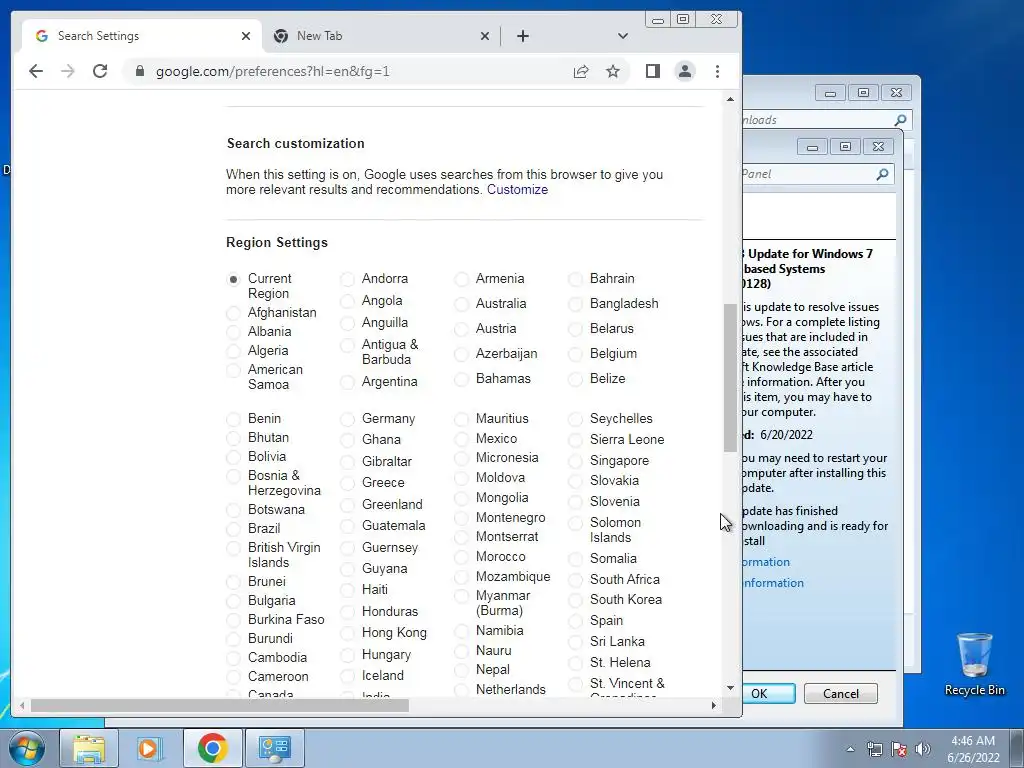Select Brazil as the region
Viewport: 1024px width, 768px height.
(233, 529)
